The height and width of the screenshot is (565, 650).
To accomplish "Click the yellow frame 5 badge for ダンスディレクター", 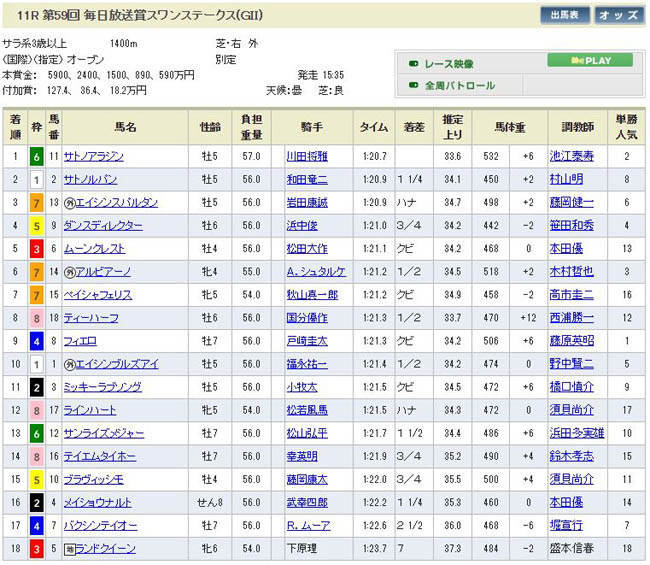I will point(36,226).
